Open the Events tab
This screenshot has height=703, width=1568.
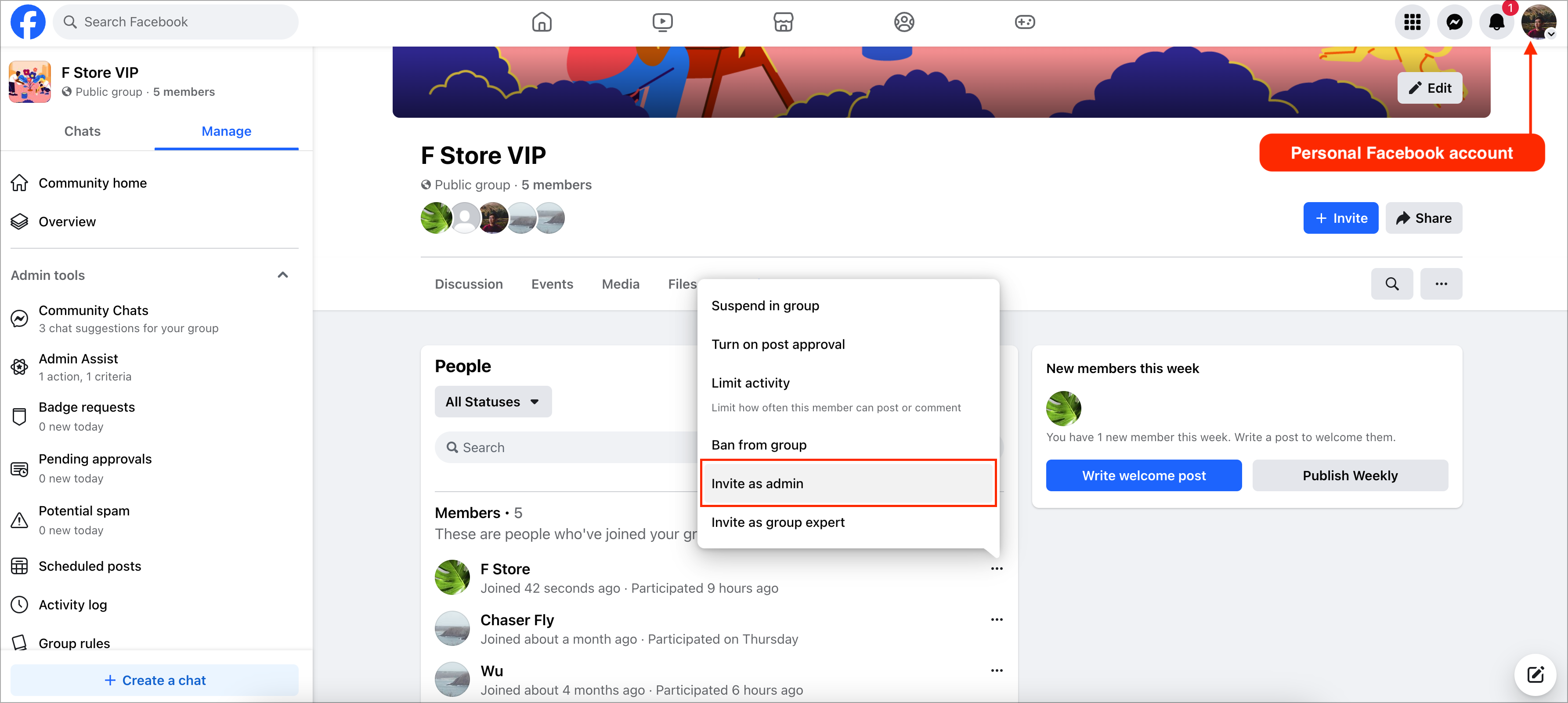(552, 284)
